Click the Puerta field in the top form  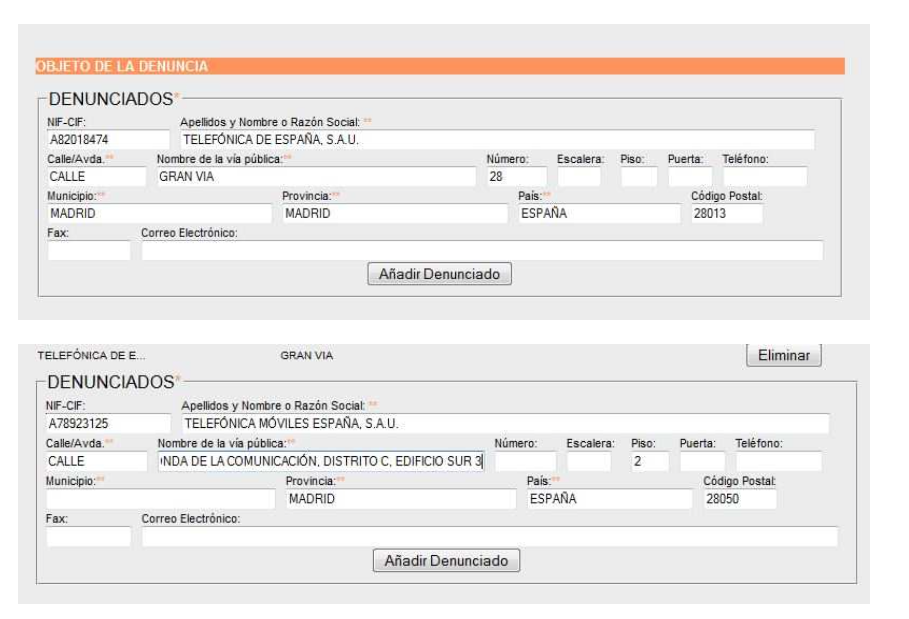click(x=690, y=177)
